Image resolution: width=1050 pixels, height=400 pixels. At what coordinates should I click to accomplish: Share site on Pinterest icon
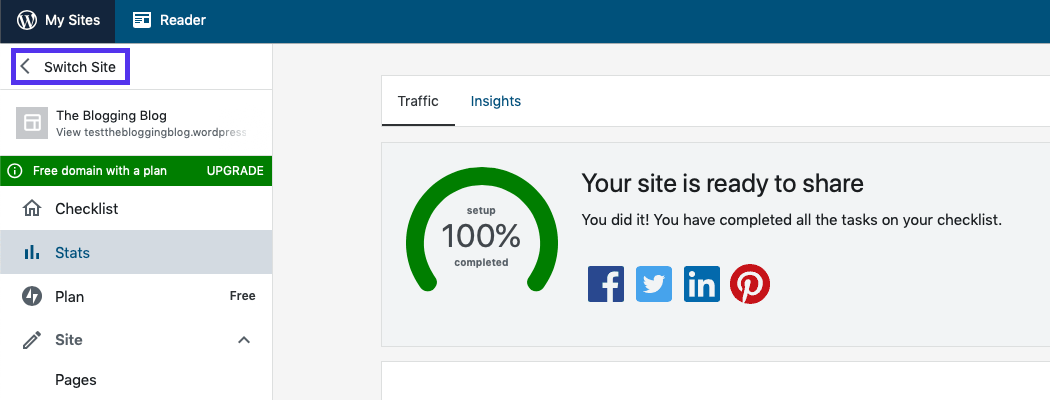[x=750, y=285]
